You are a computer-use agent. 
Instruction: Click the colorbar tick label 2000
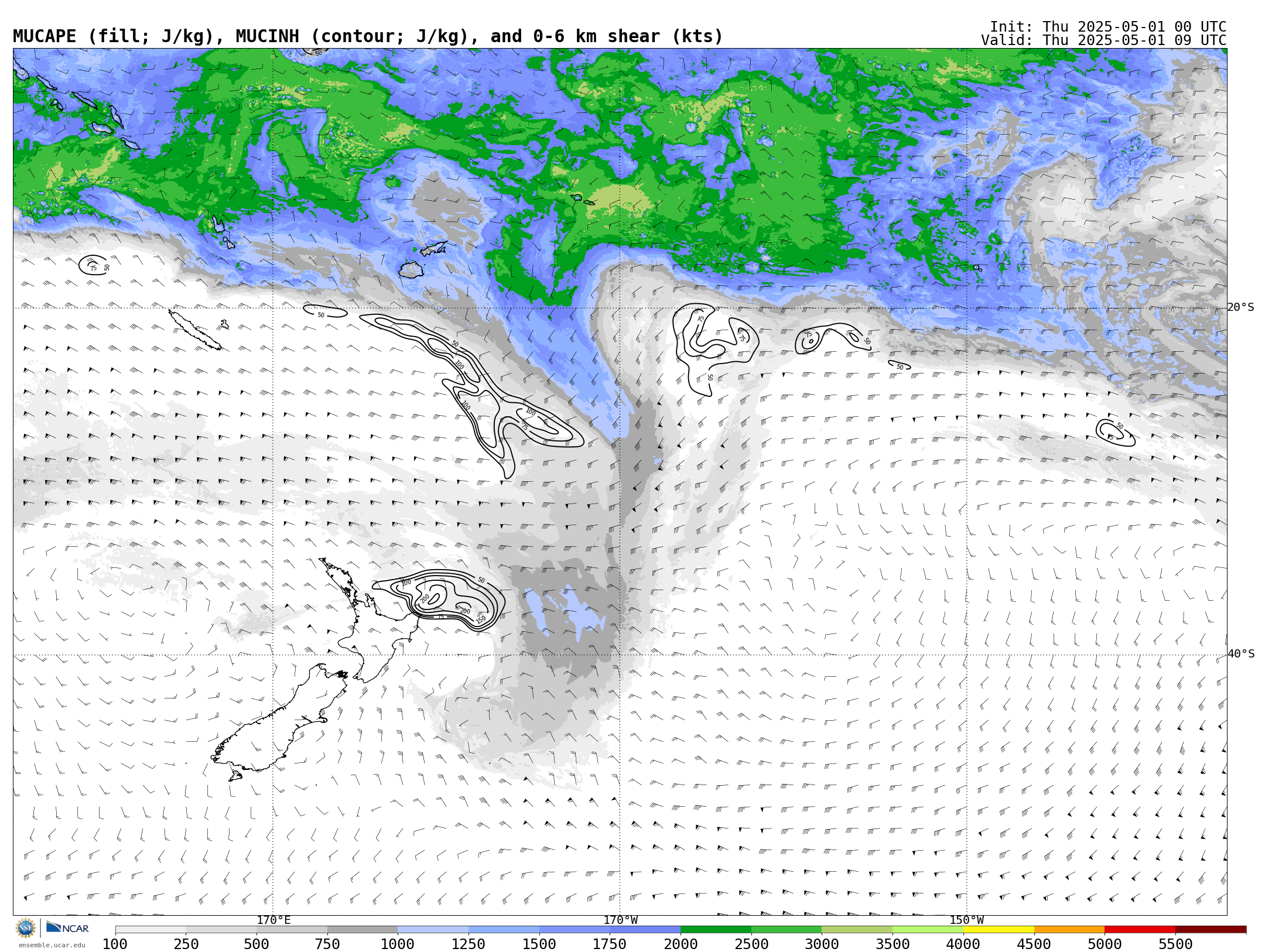681,944
